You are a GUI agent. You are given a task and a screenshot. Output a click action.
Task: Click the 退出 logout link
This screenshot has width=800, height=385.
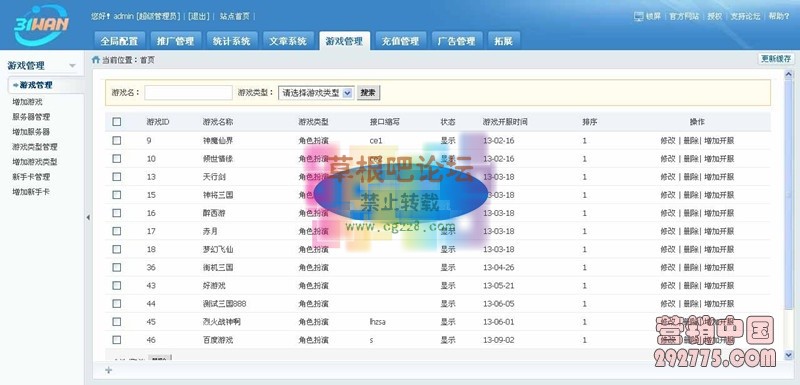click(x=199, y=16)
